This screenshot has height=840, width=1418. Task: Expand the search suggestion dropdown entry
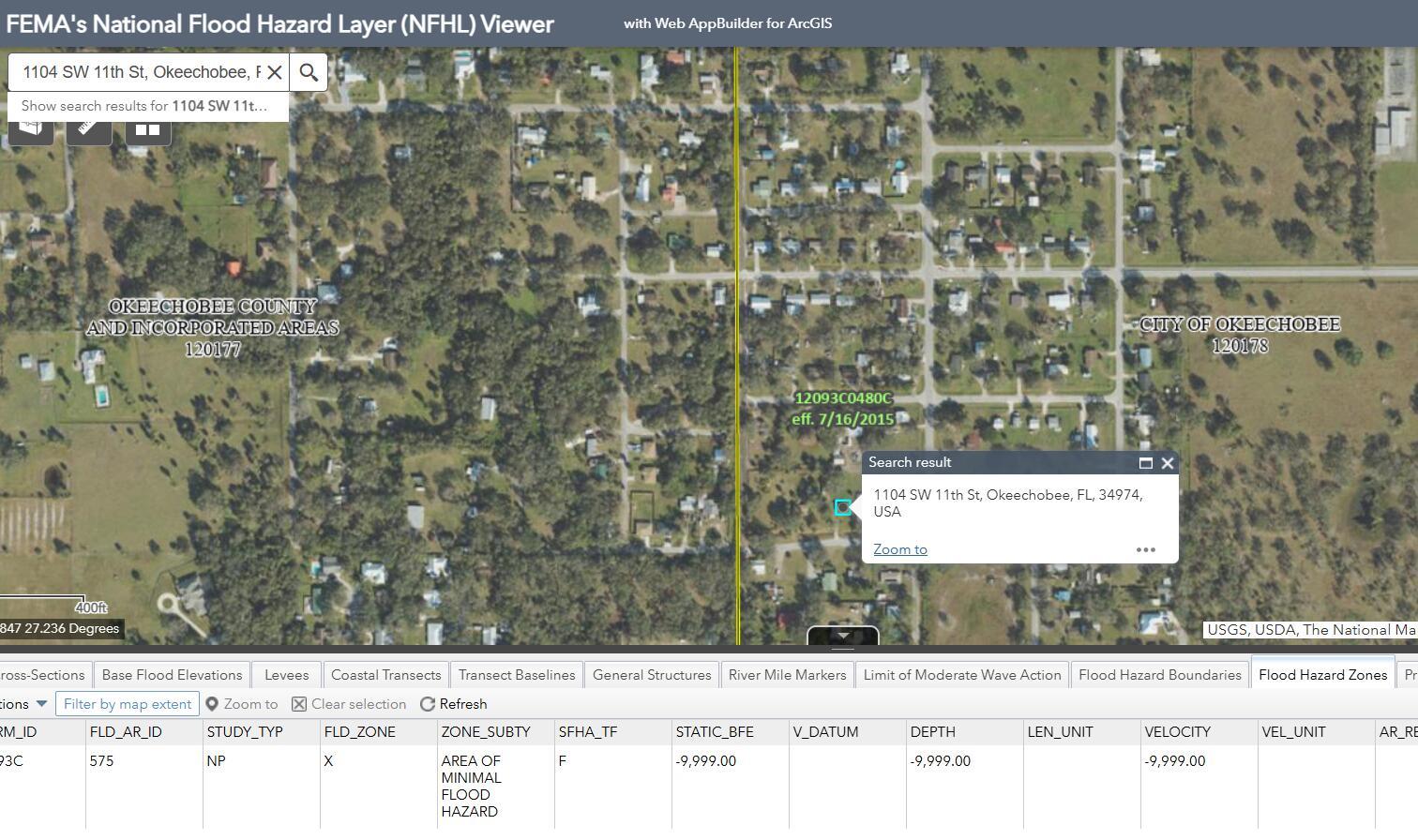pos(145,106)
